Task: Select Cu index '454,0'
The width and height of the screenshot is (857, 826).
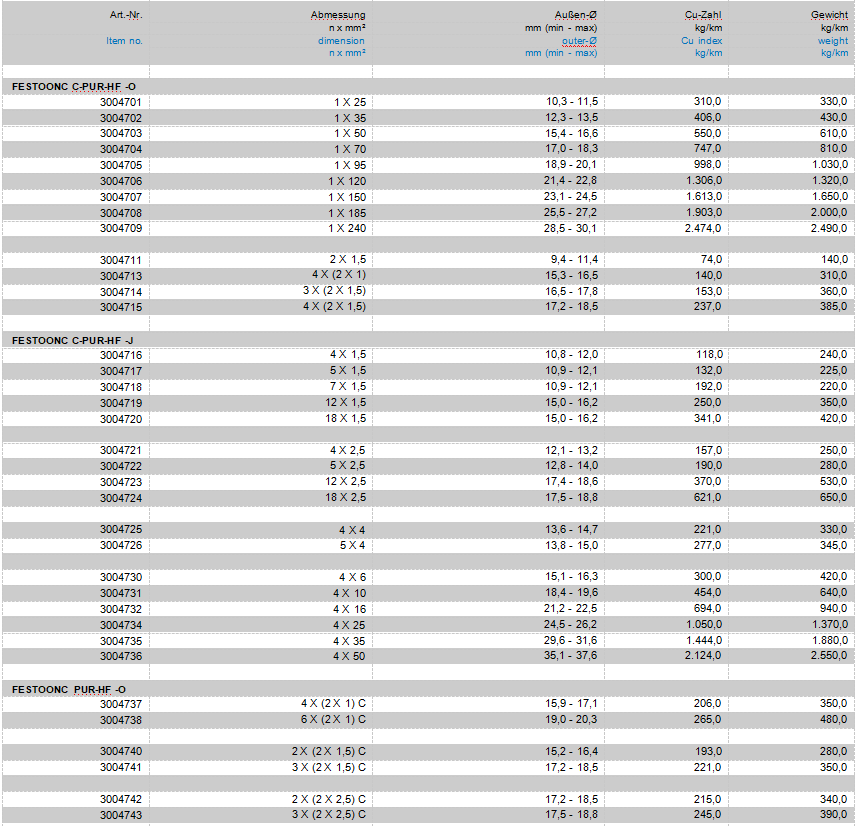Action: 708,593
